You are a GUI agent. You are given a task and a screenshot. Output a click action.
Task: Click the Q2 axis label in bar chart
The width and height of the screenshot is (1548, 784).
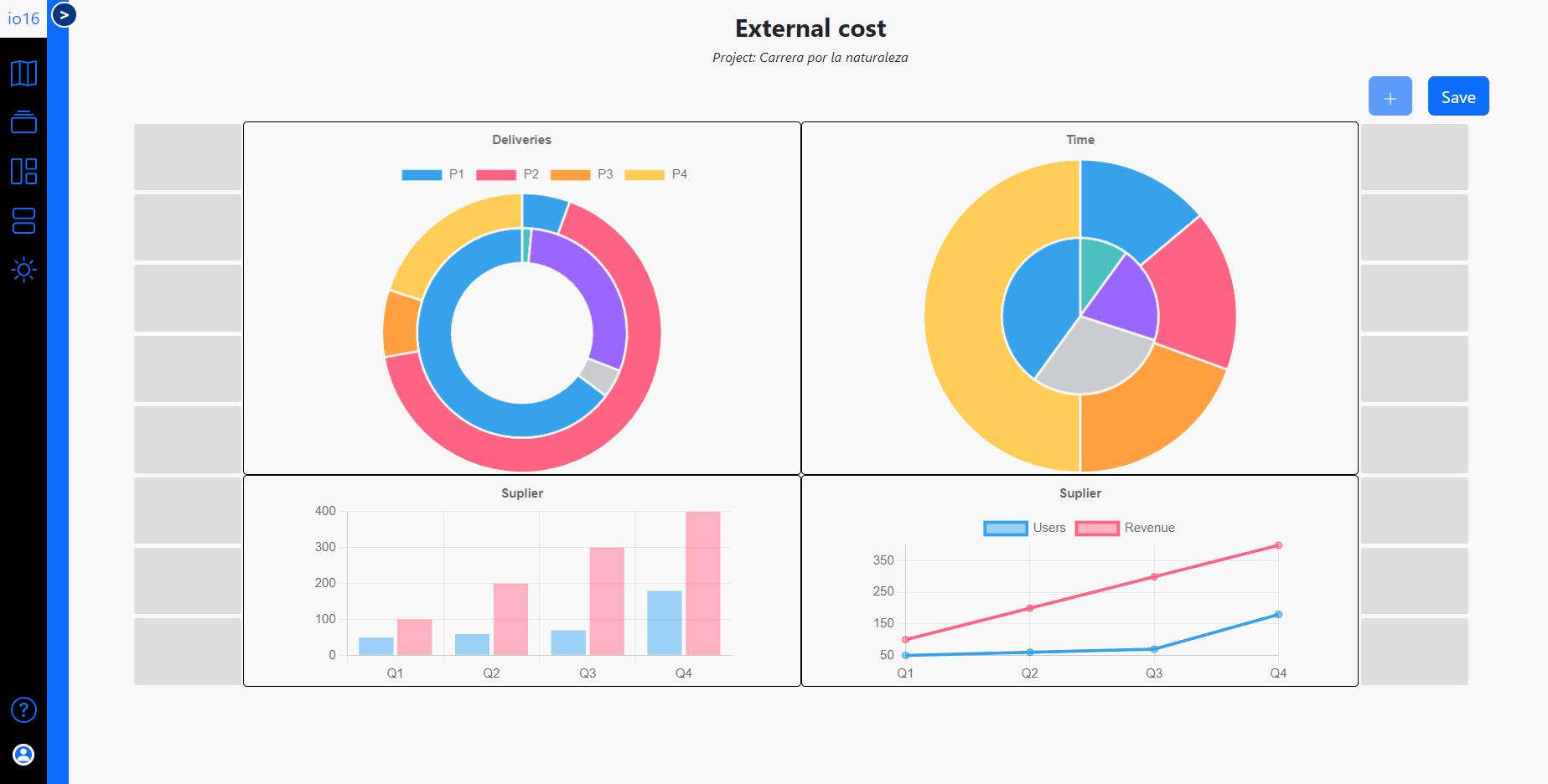[491, 673]
